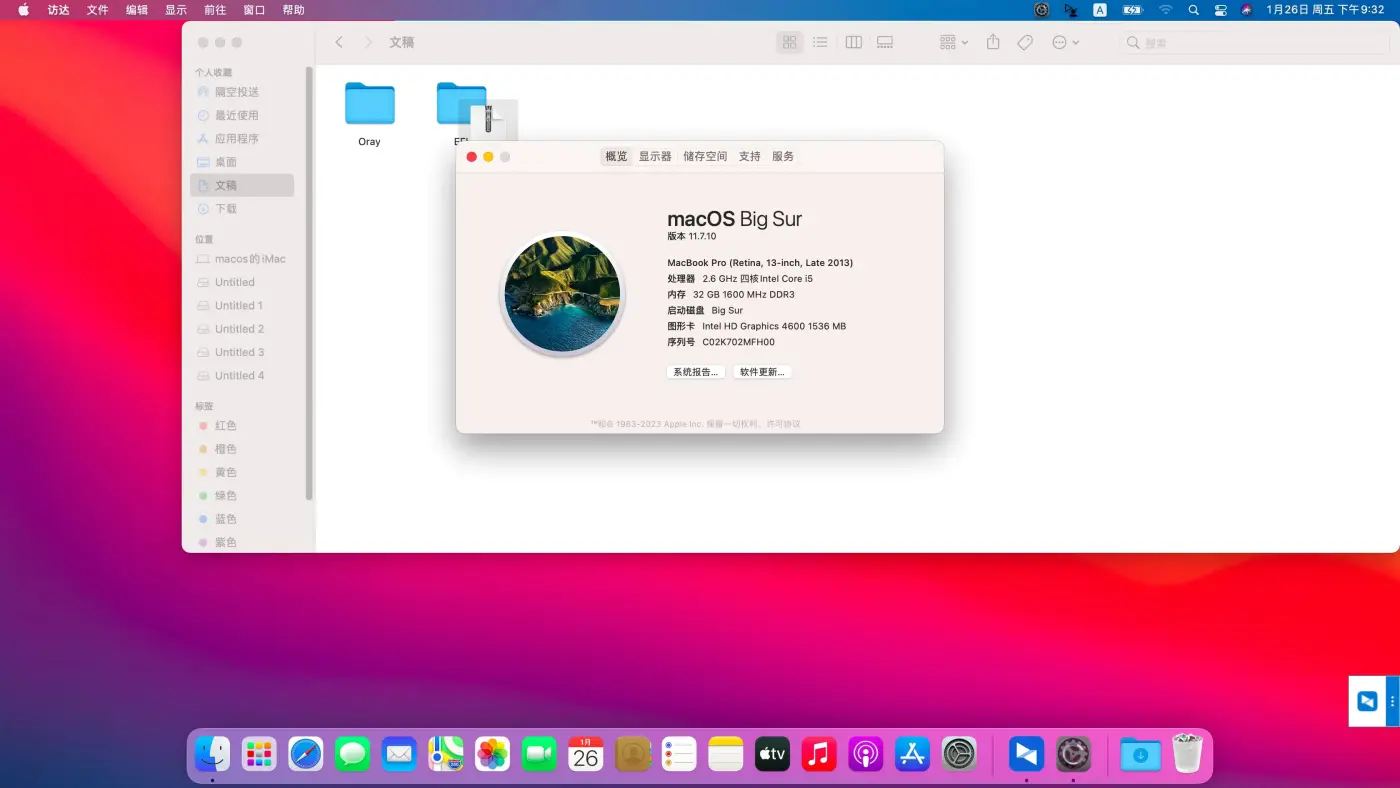Open AirDrop from the Finder sidebar
Viewport: 1400px width, 788px height.
232,91
